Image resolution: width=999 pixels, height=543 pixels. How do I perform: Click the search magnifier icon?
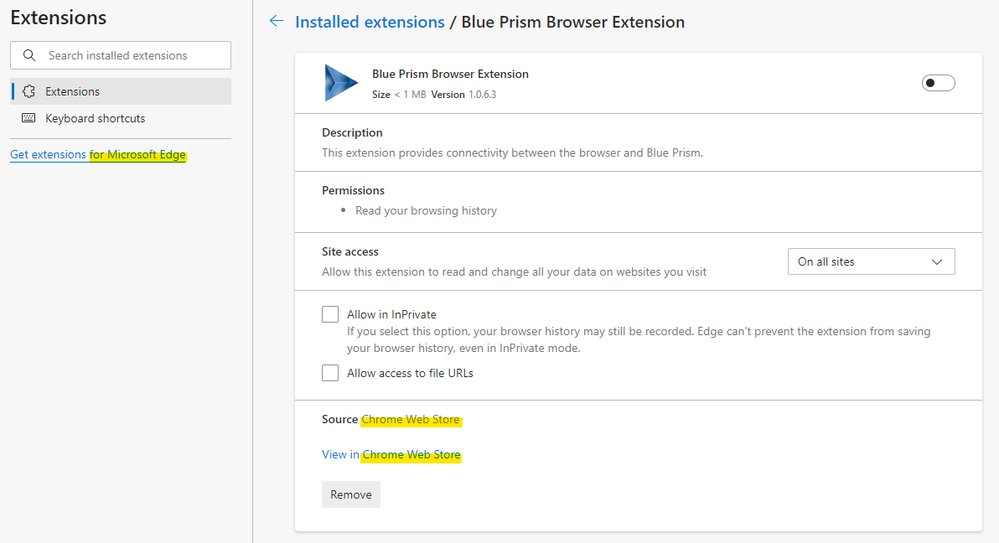[x=29, y=56]
